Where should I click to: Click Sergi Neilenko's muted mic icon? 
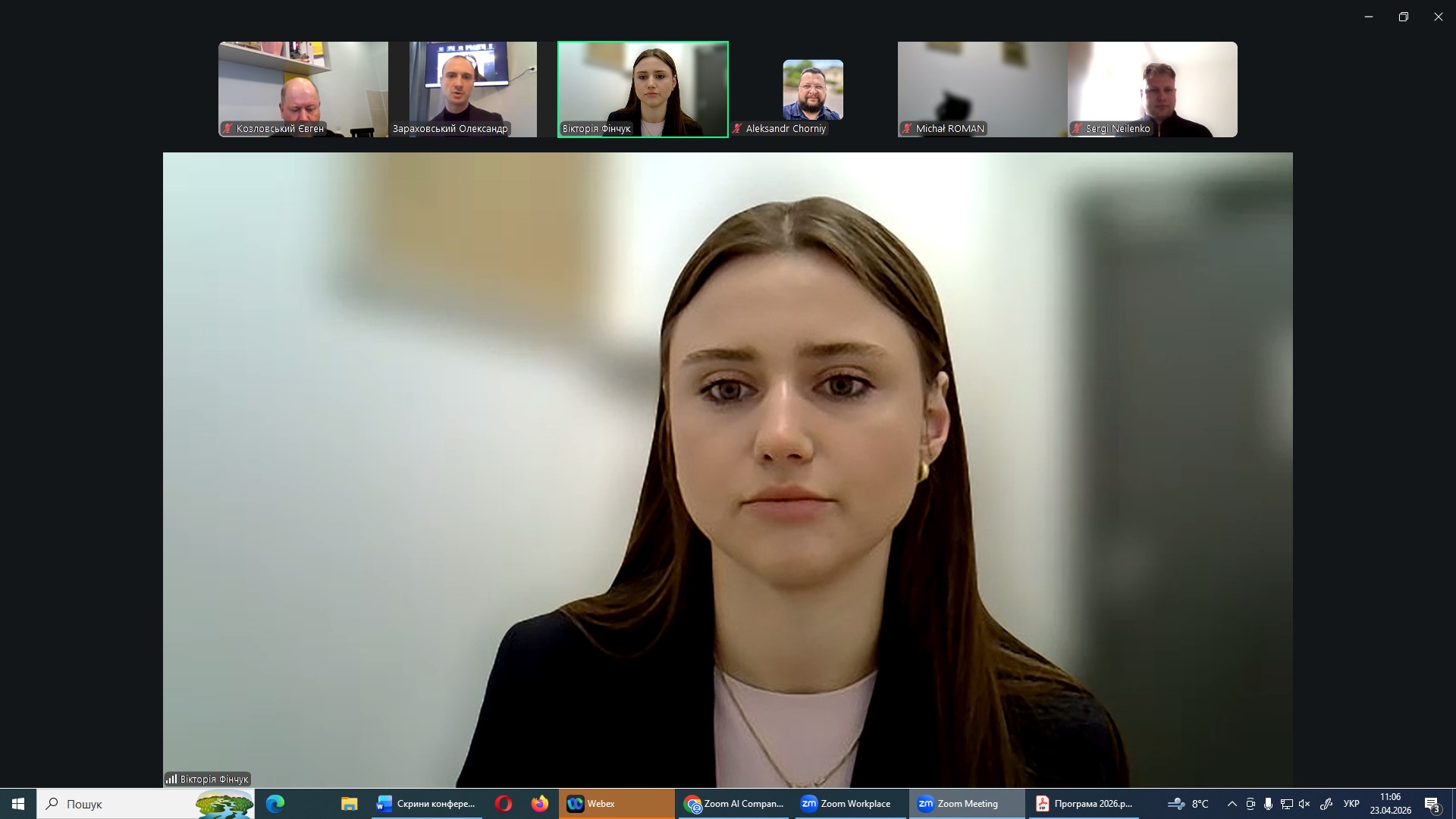click(1077, 128)
